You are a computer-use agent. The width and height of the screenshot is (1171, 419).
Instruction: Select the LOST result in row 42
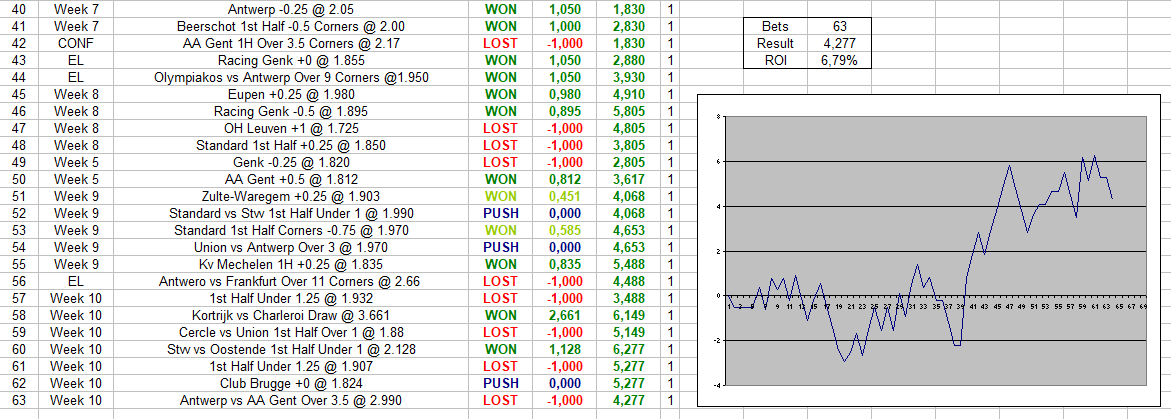[x=500, y=43]
